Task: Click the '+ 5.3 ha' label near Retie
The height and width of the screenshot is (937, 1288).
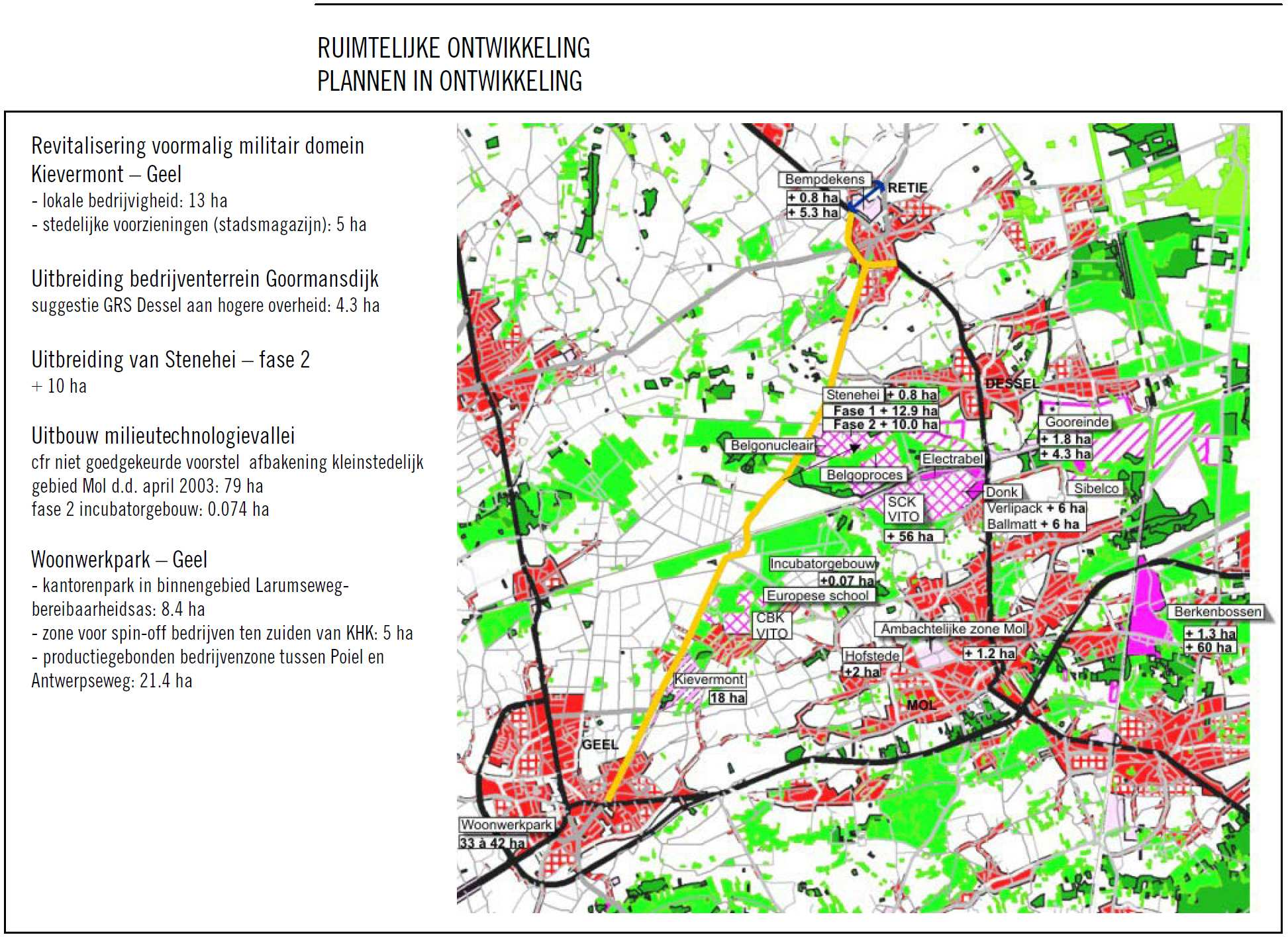Action: point(813,213)
